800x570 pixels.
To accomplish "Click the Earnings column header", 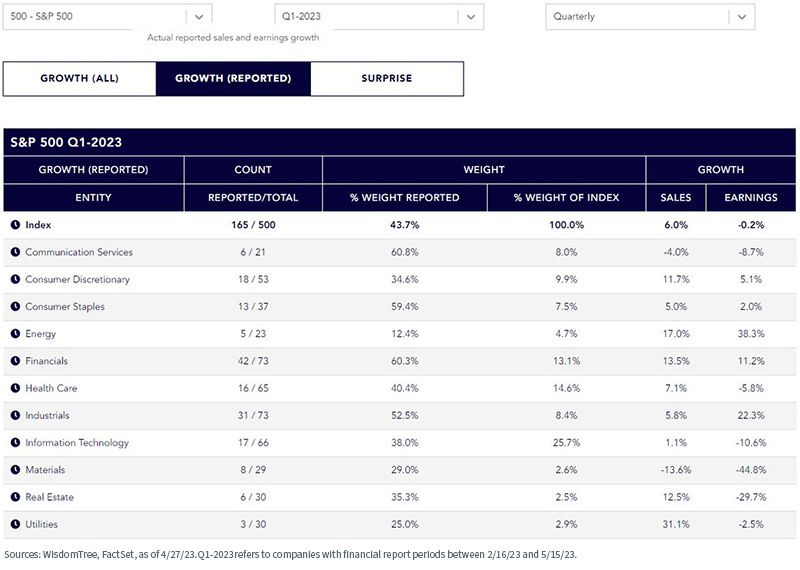I will (x=751, y=197).
